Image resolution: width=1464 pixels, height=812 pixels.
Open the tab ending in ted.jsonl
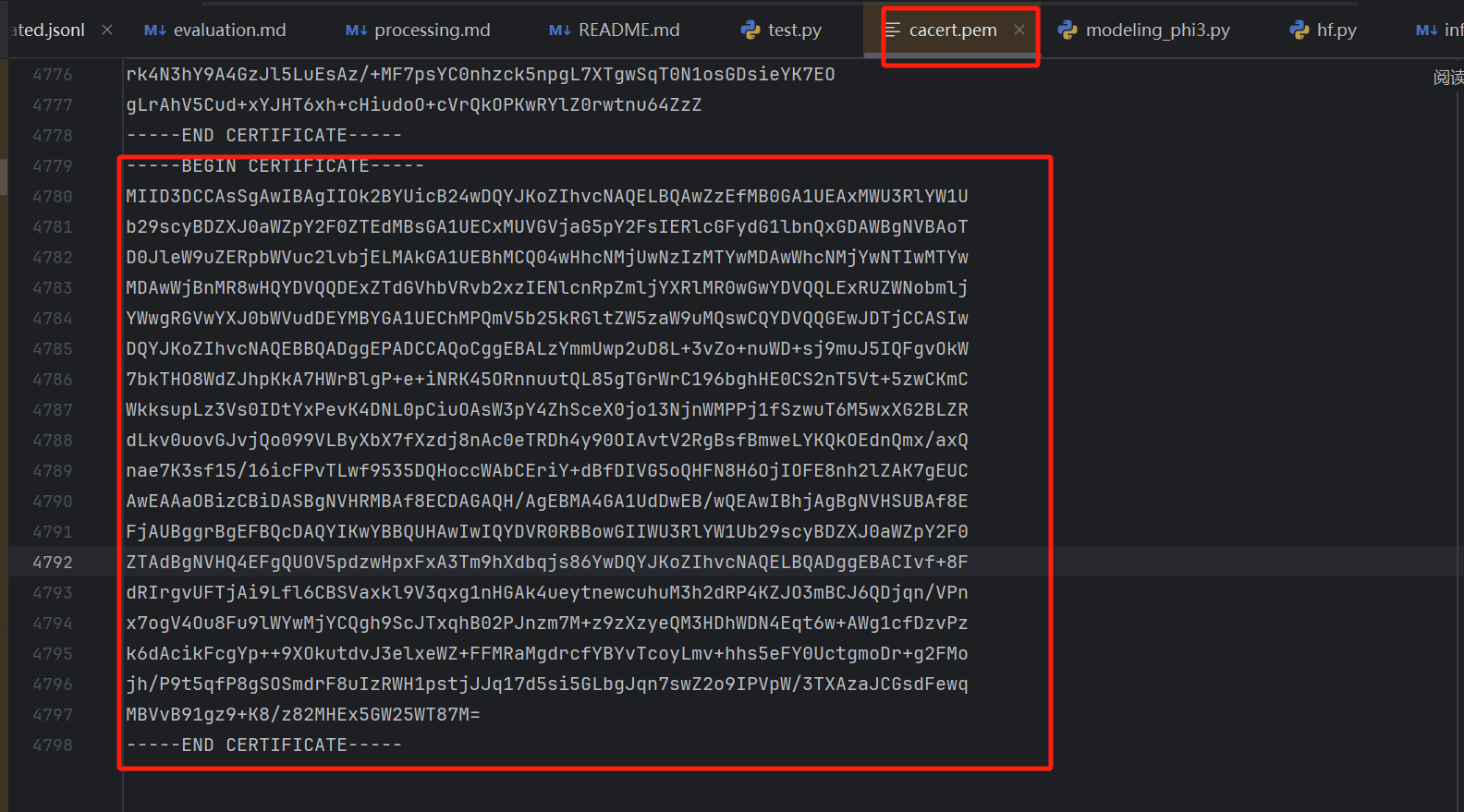49,30
